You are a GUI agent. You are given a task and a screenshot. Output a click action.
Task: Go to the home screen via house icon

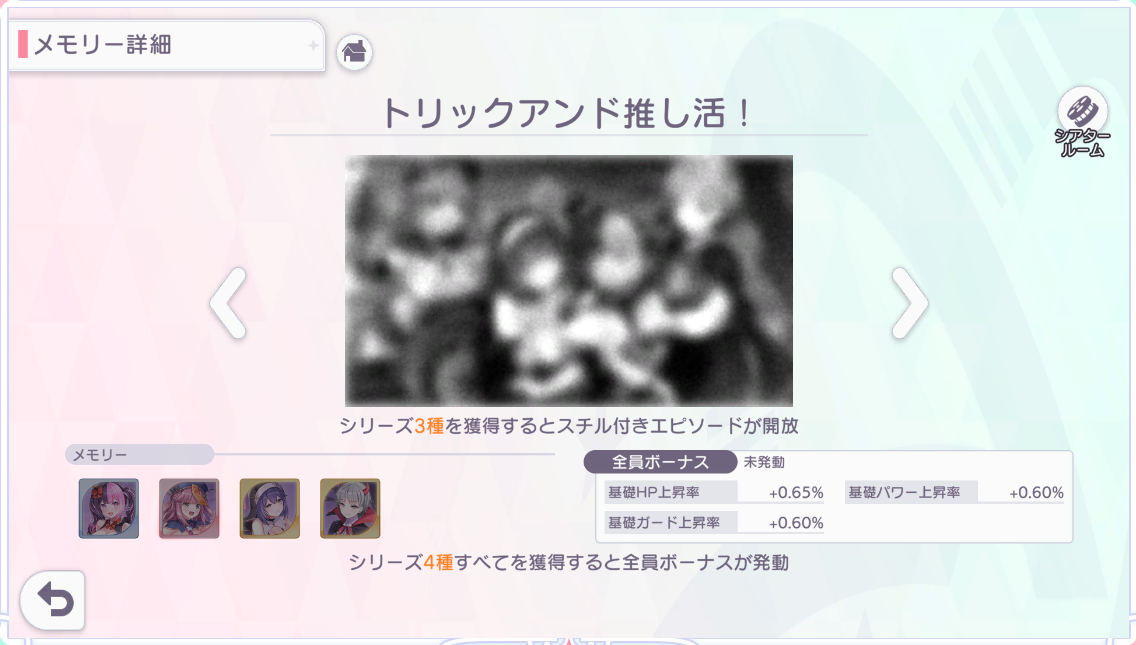(354, 52)
